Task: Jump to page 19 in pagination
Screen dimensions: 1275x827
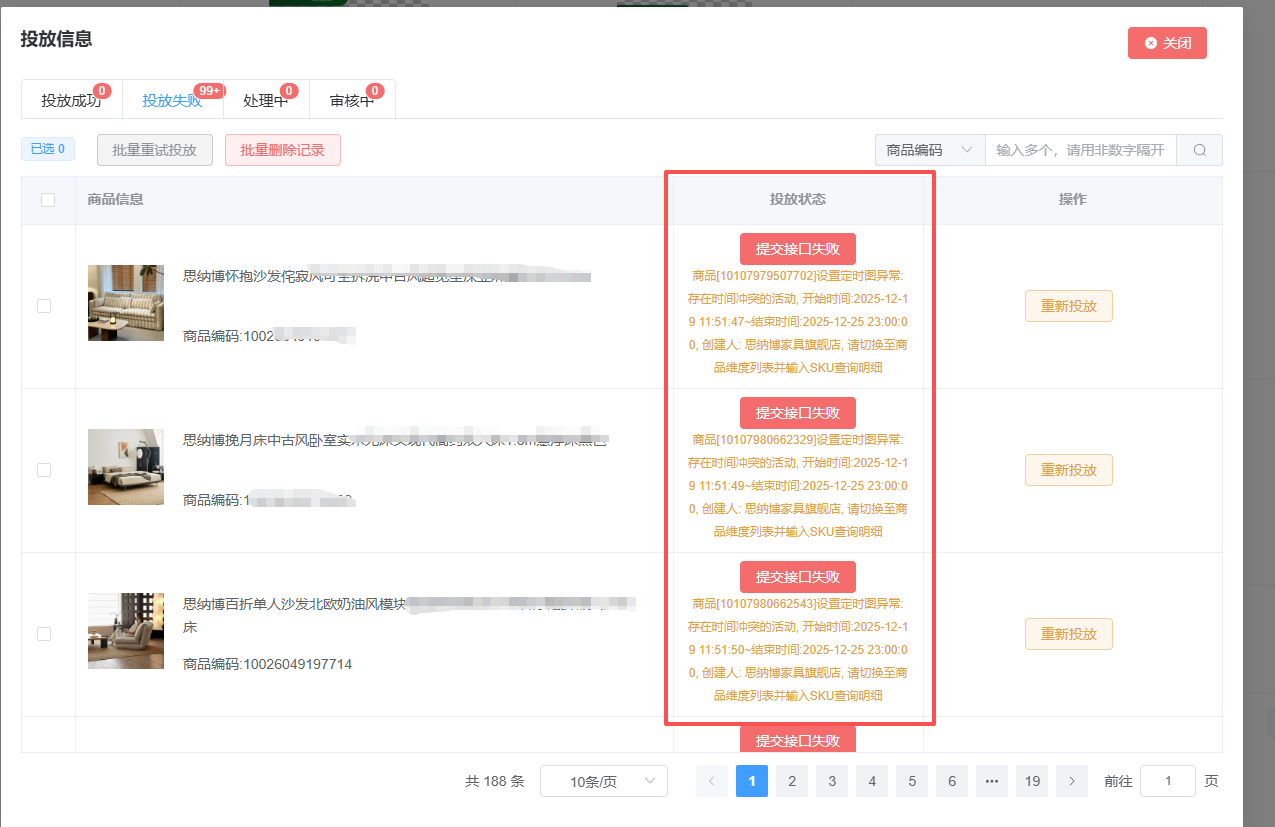Action: point(1032,781)
